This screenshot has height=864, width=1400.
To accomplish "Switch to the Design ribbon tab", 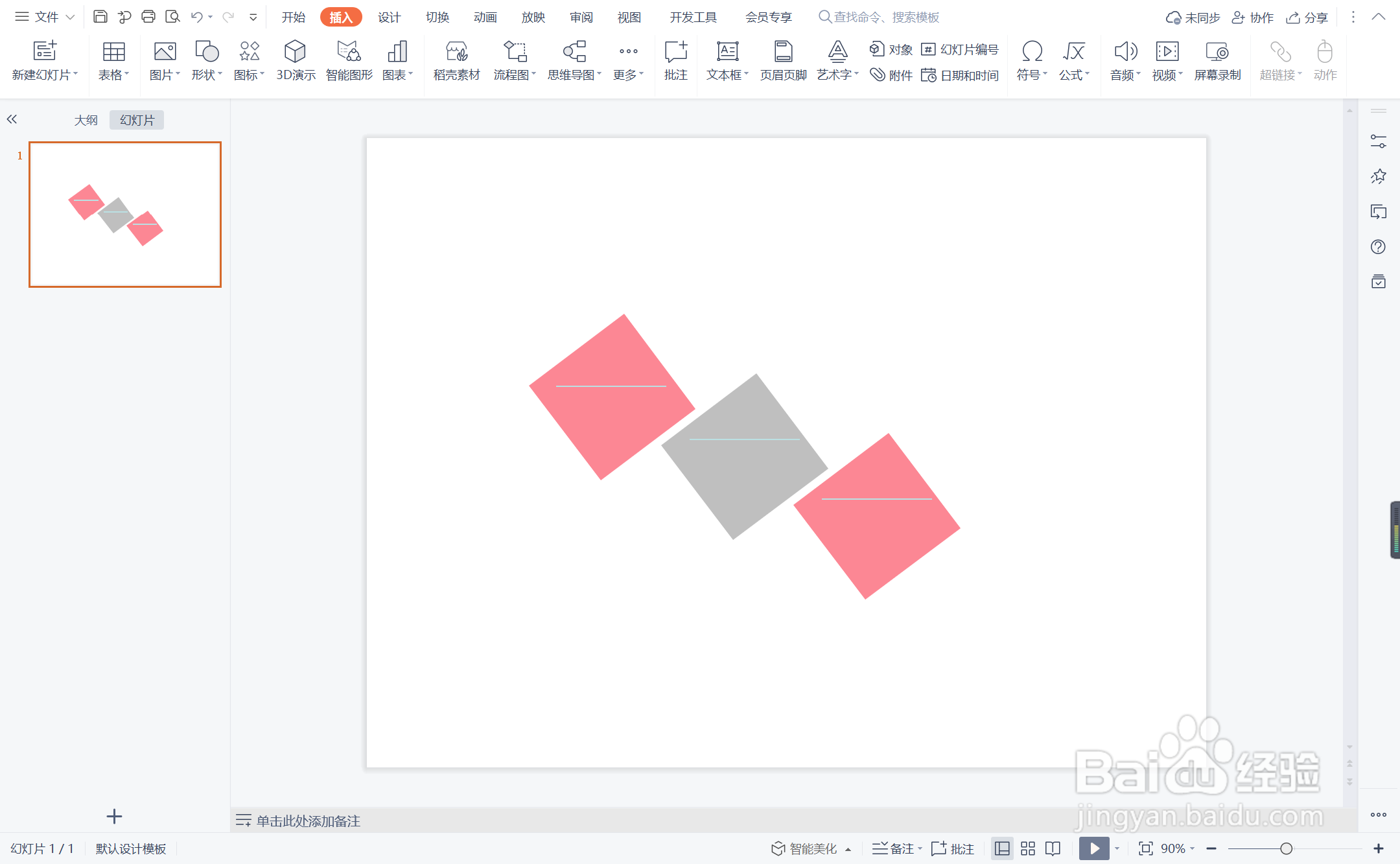I will (x=389, y=18).
